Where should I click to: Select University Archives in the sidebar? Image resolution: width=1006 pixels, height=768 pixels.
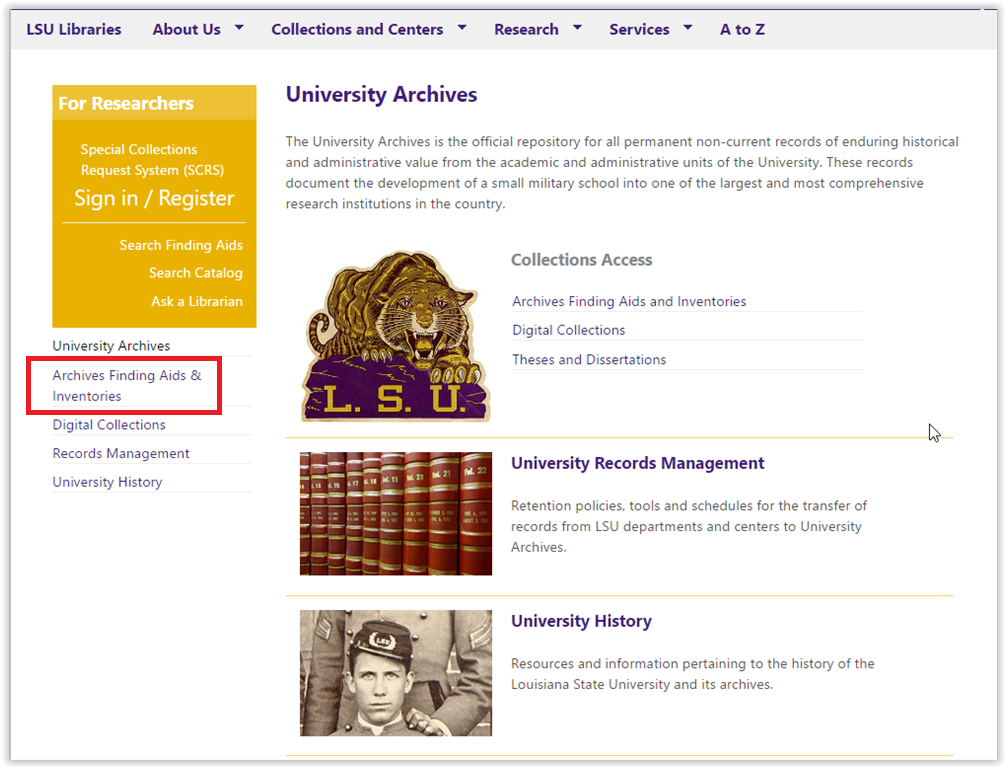tap(112, 346)
